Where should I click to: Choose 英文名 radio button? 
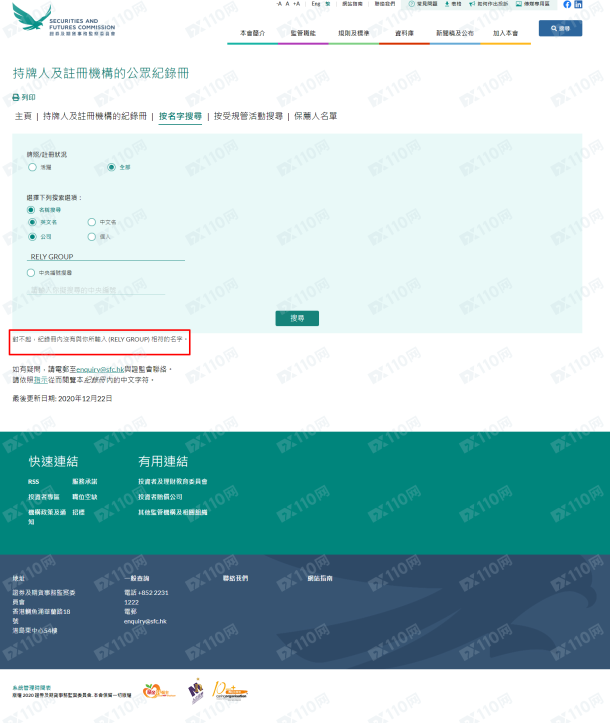click(32, 222)
